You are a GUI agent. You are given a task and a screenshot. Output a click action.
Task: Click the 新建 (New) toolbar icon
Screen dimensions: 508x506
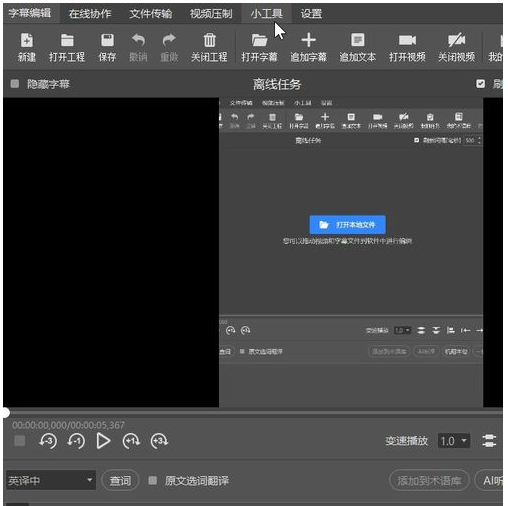click(x=26, y=47)
